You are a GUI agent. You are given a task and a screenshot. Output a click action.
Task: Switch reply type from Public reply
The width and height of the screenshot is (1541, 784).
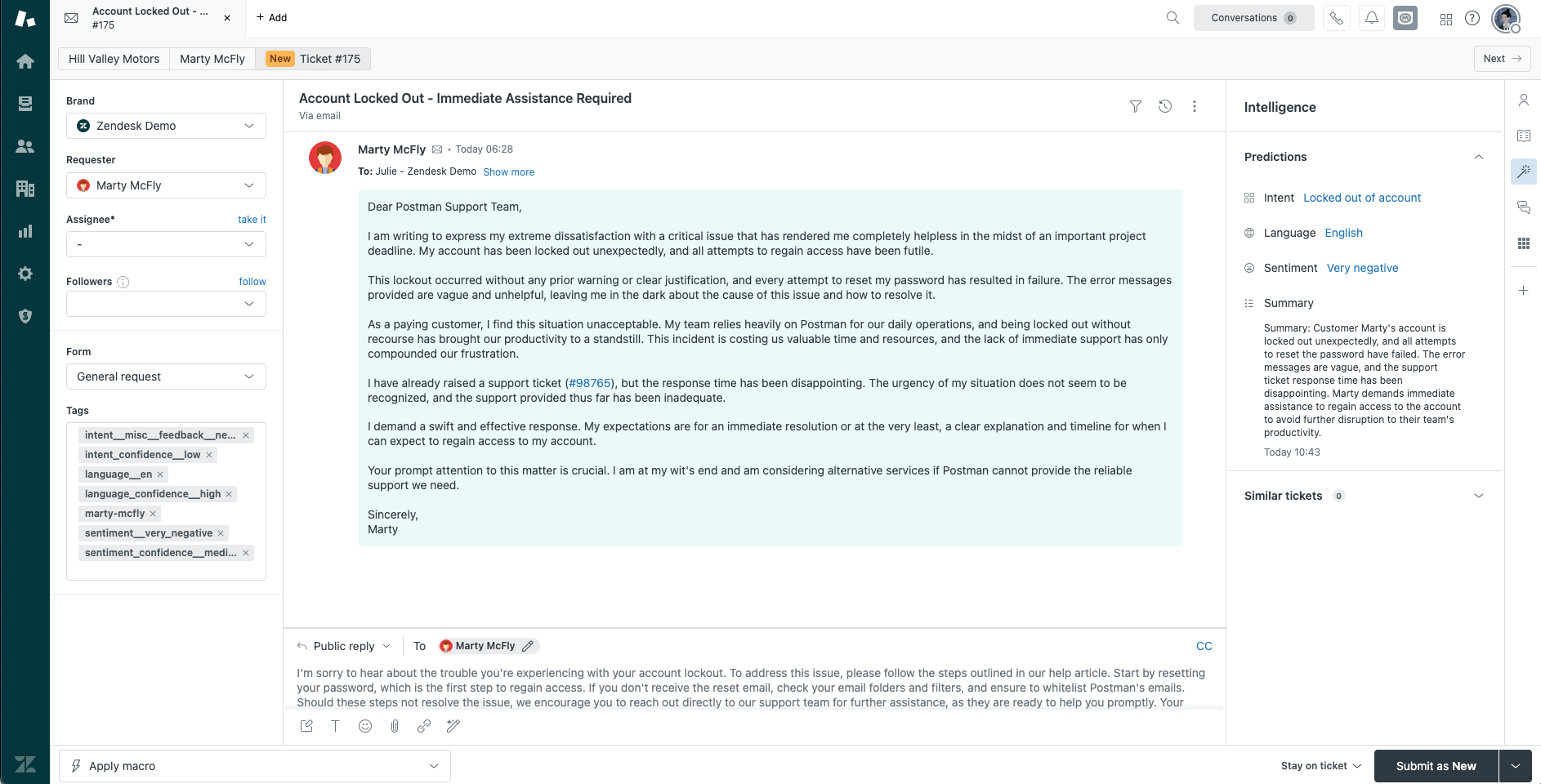344,646
